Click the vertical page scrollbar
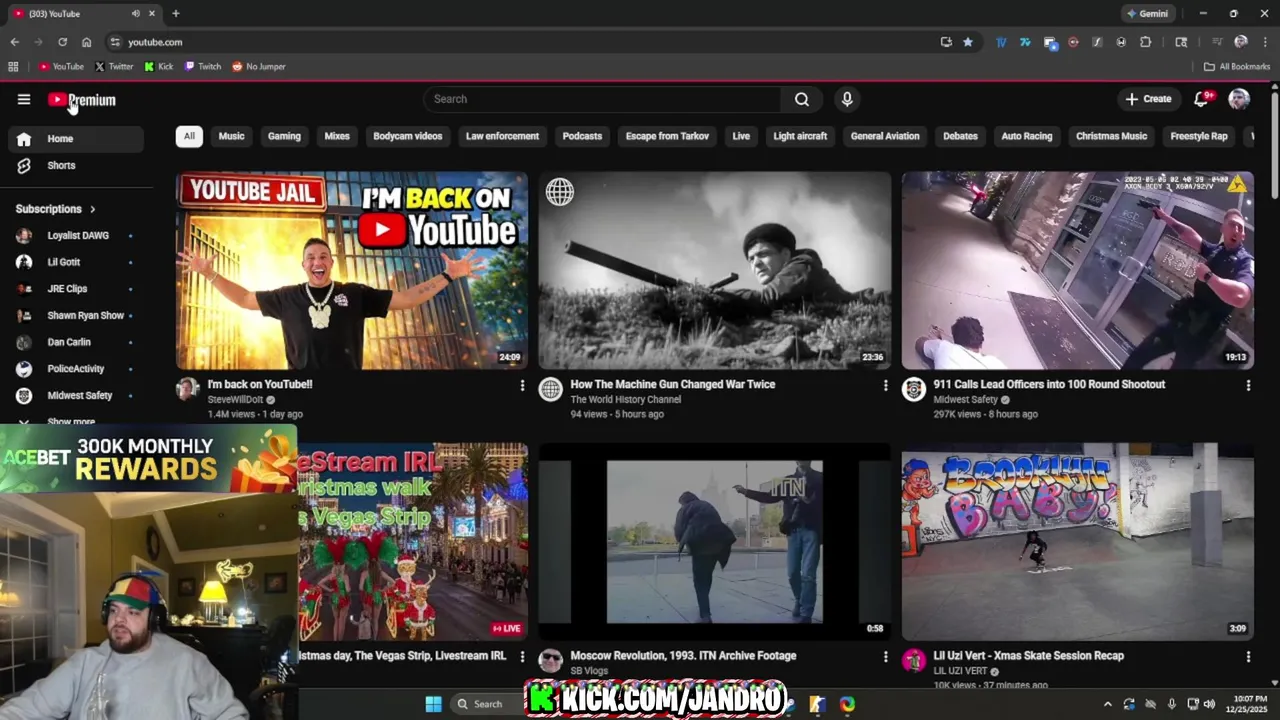The image size is (1280, 720). [1274, 146]
